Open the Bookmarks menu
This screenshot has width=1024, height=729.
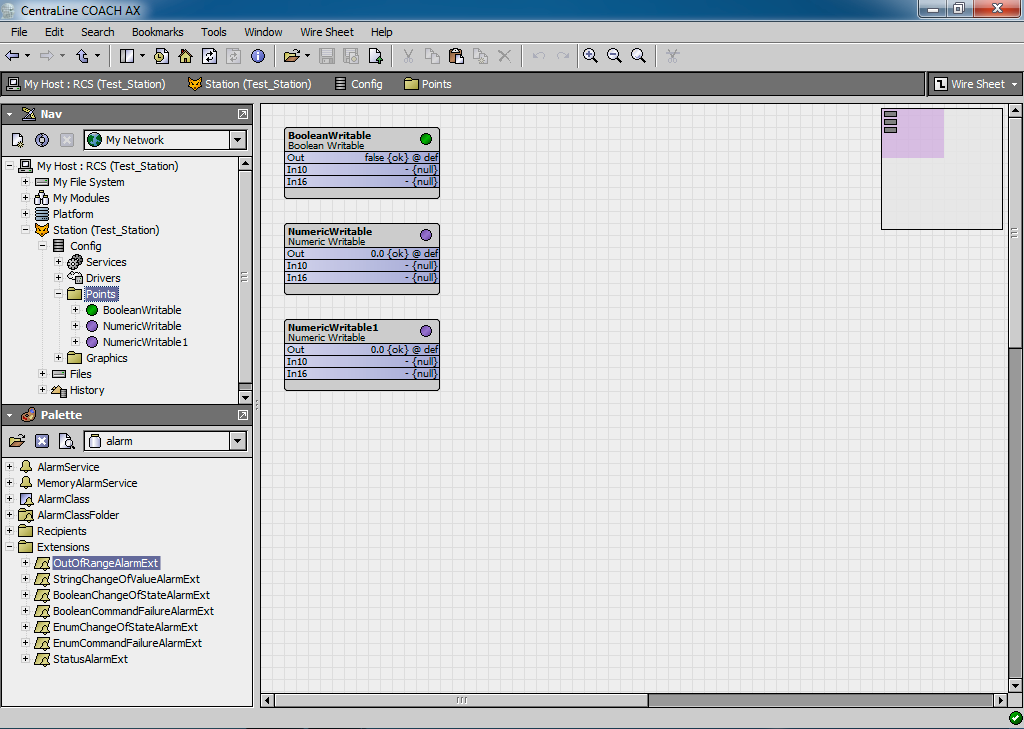pos(157,32)
